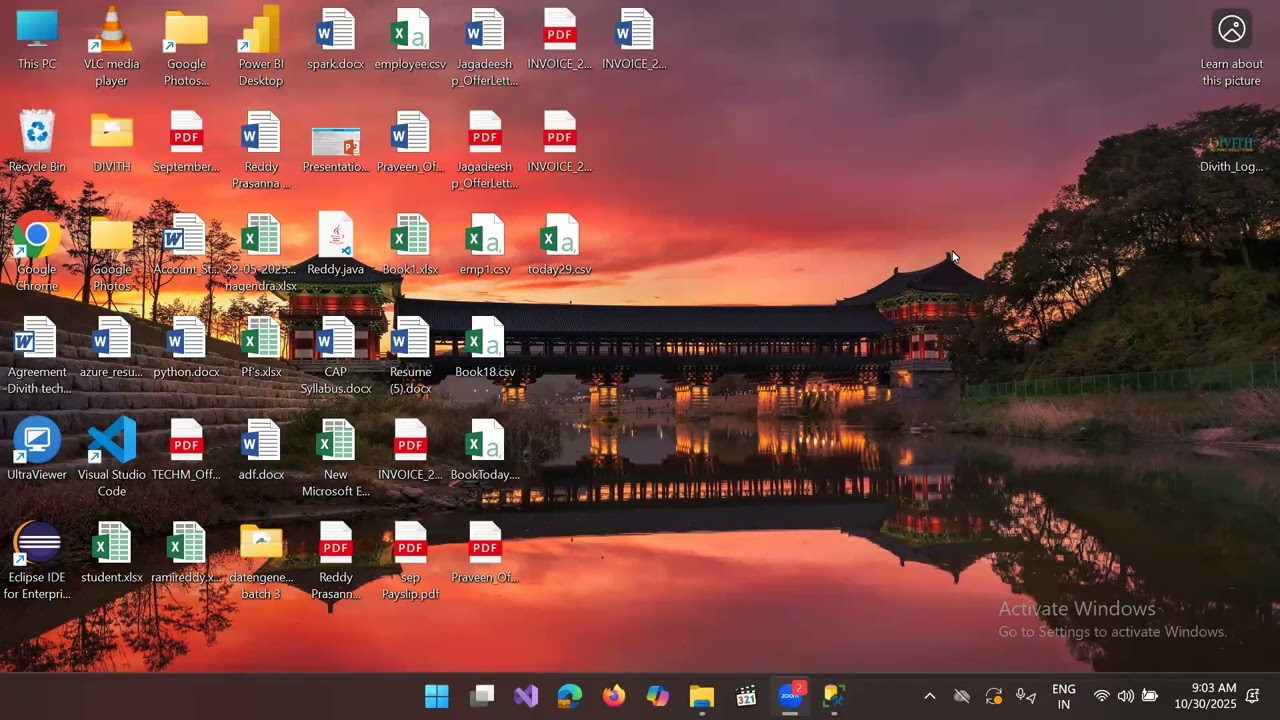Select the today29.csv file
Viewport: 1280px width, 720px height.
(x=560, y=245)
